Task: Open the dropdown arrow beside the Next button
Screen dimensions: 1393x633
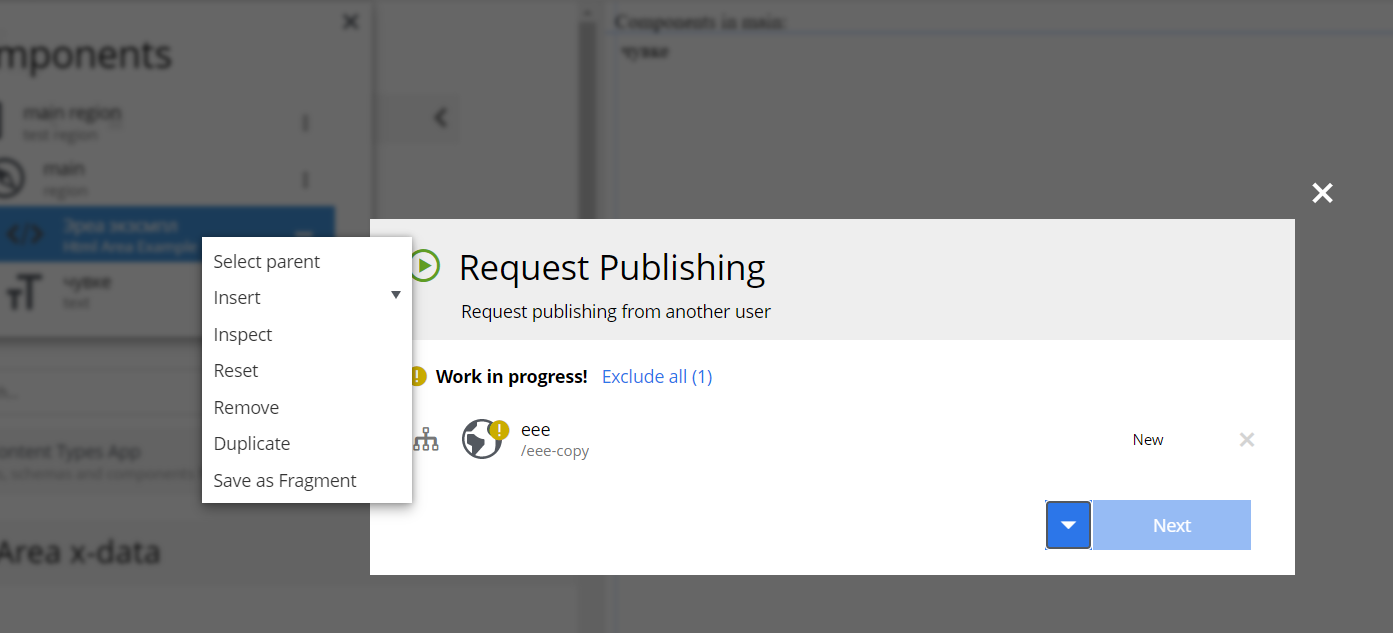Action: tap(1067, 524)
